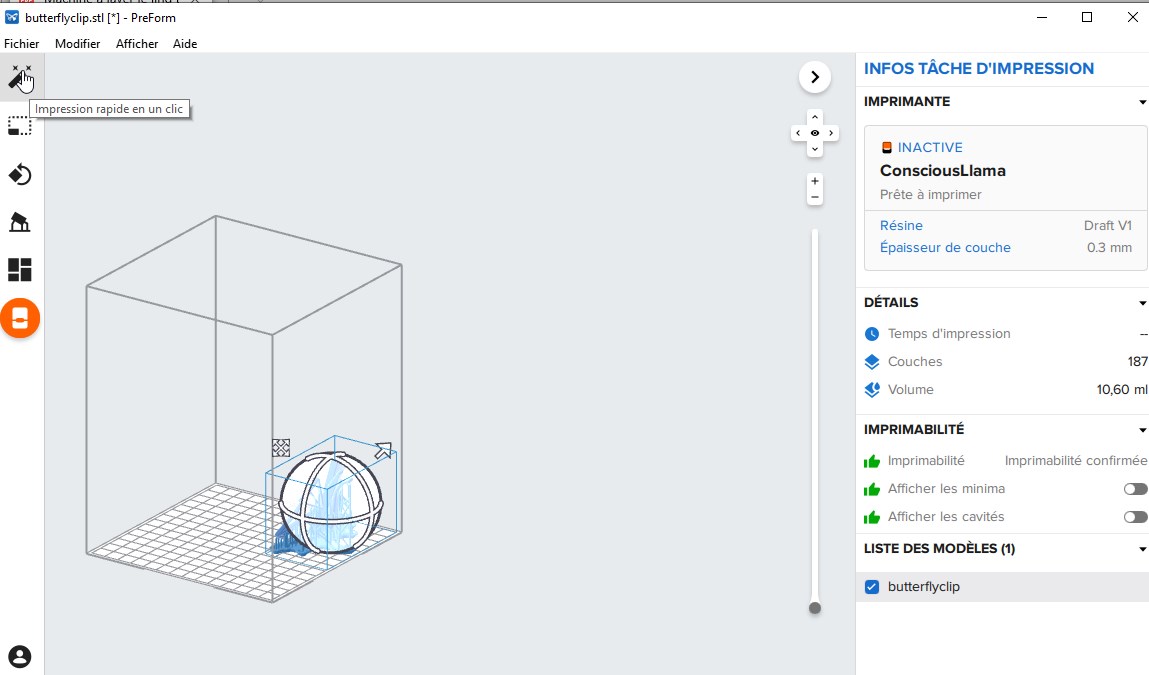Click the Épaisseur de couche link

(945, 248)
